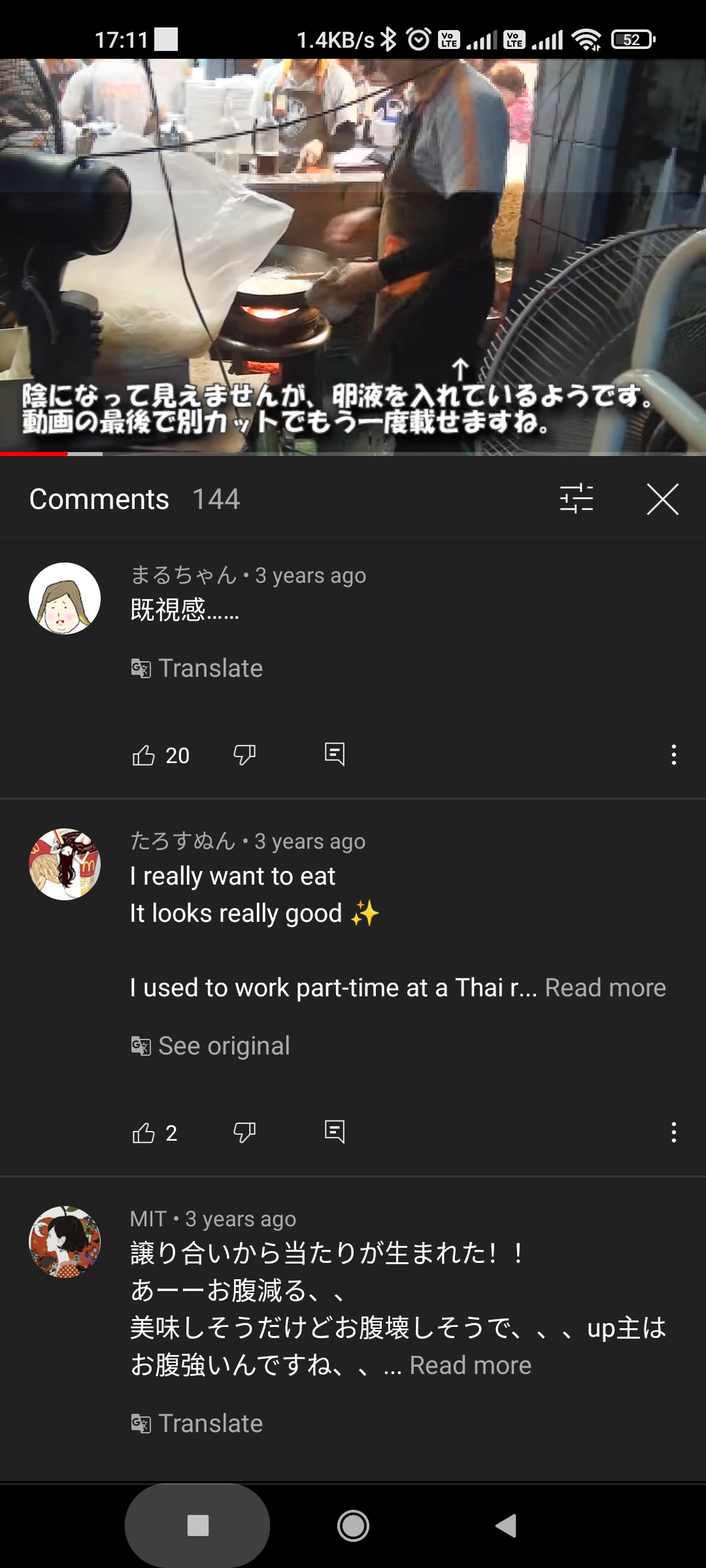706x1568 pixels.
Task: Dislike the まるちゃん comment
Action: [244, 755]
